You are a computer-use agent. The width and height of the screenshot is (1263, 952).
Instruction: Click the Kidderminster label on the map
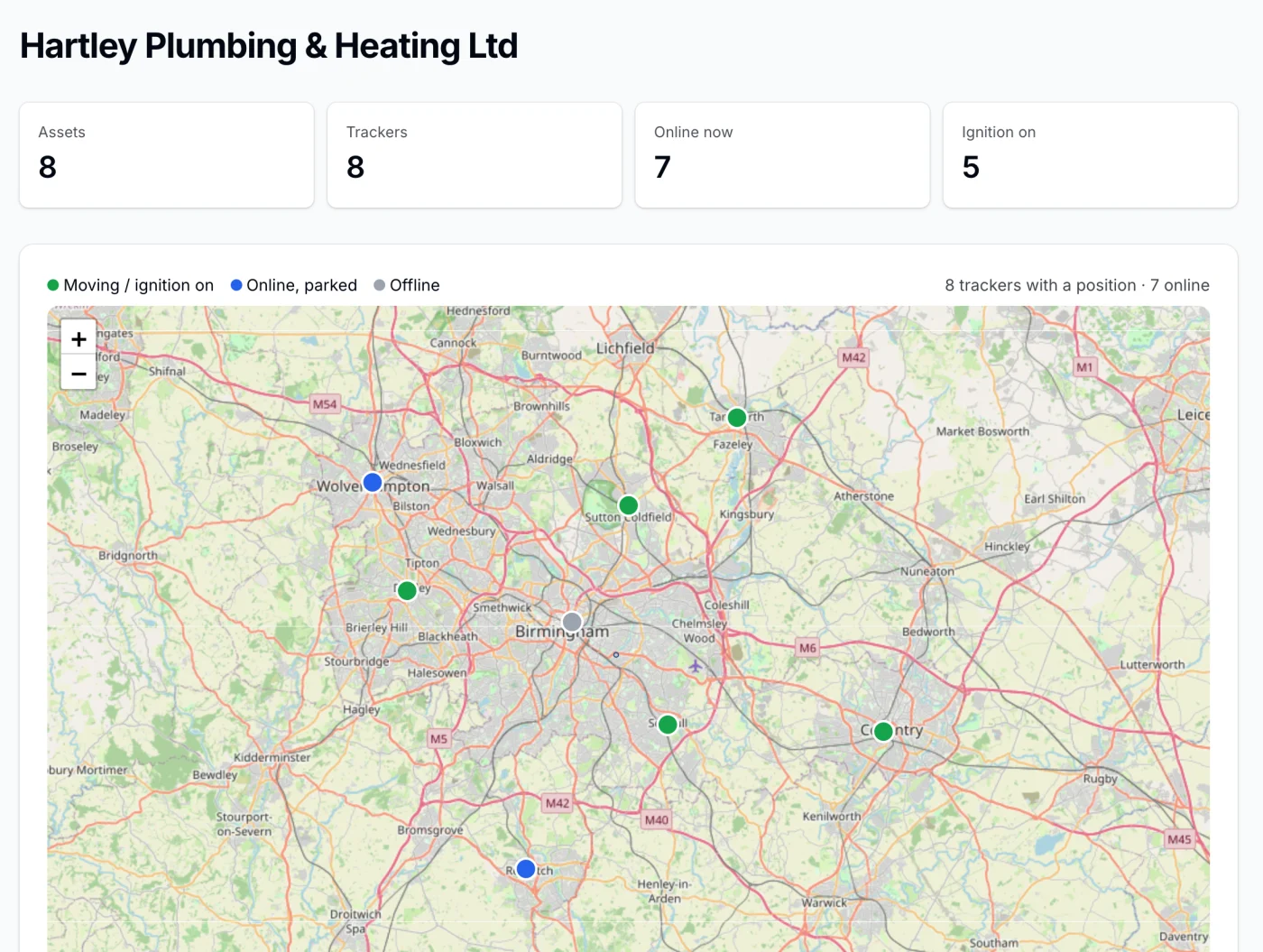pyautogui.click(x=272, y=757)
